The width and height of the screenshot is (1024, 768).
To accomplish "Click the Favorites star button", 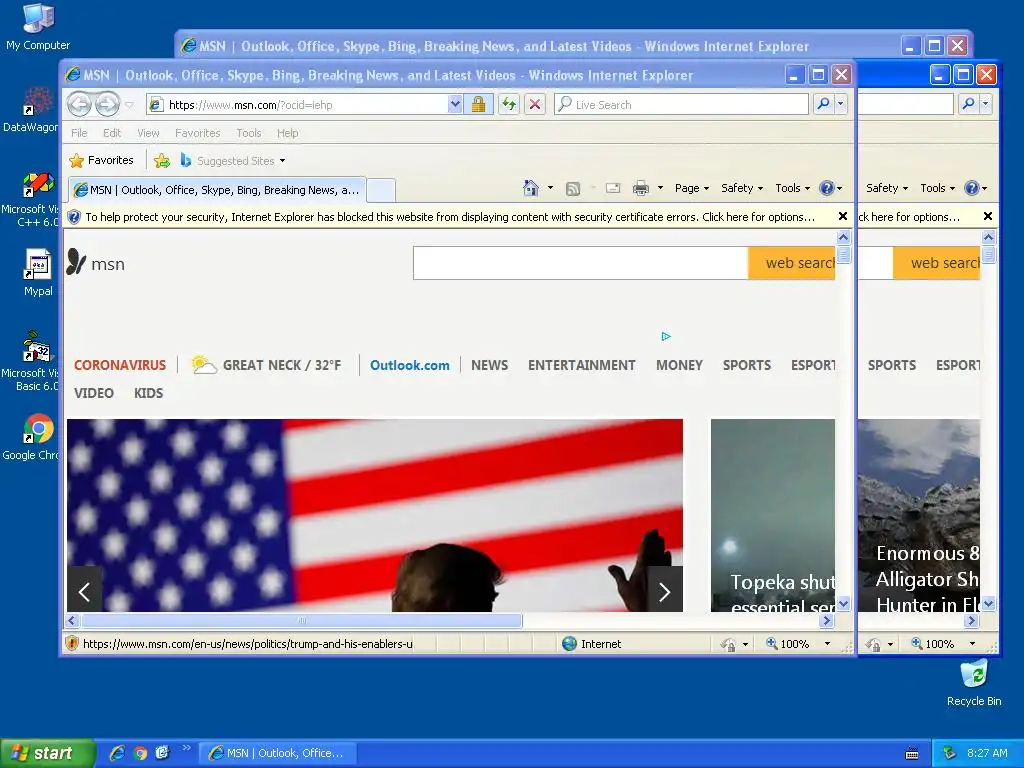I will (102, 160).
